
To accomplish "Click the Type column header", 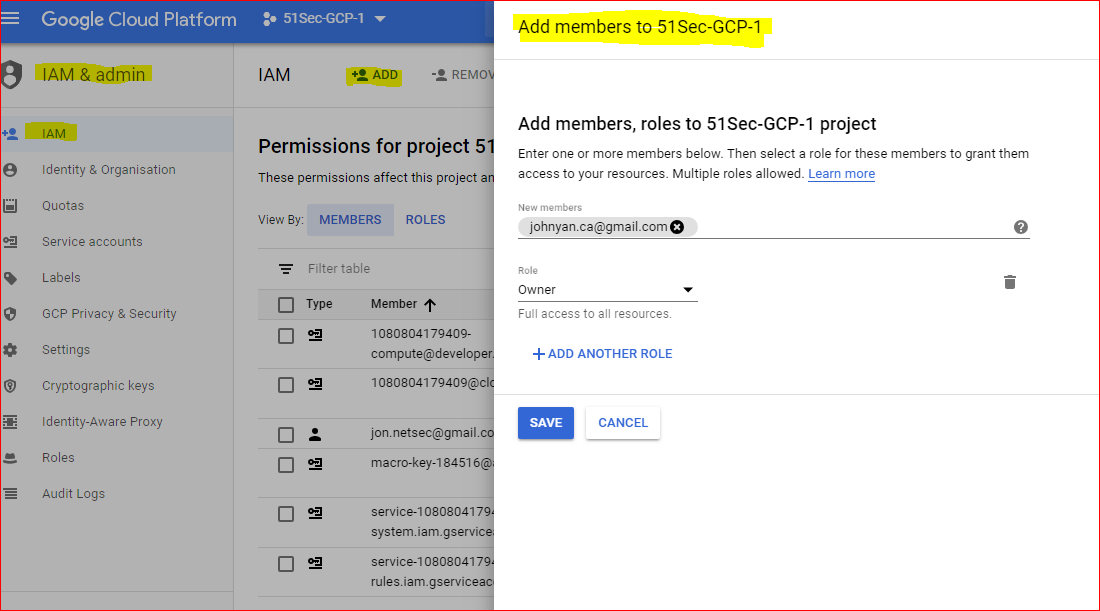I will [x=319, y=304].
